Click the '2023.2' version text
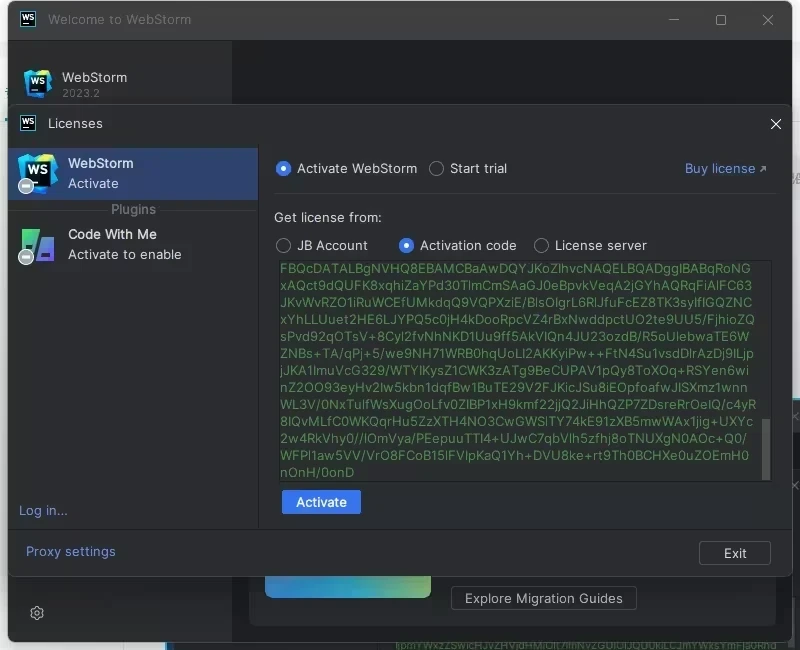Viewport: 800px width, 650px height. [81, 93]
